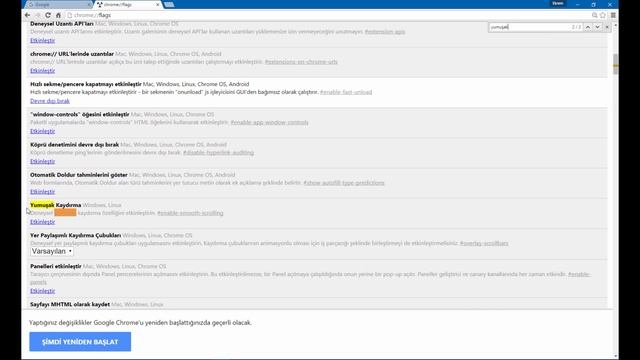Viewport: 640px width, 360px height.
Task: Enable Otomatik Doldur tahminlerini göster flag
Action: tap(42, 191)
